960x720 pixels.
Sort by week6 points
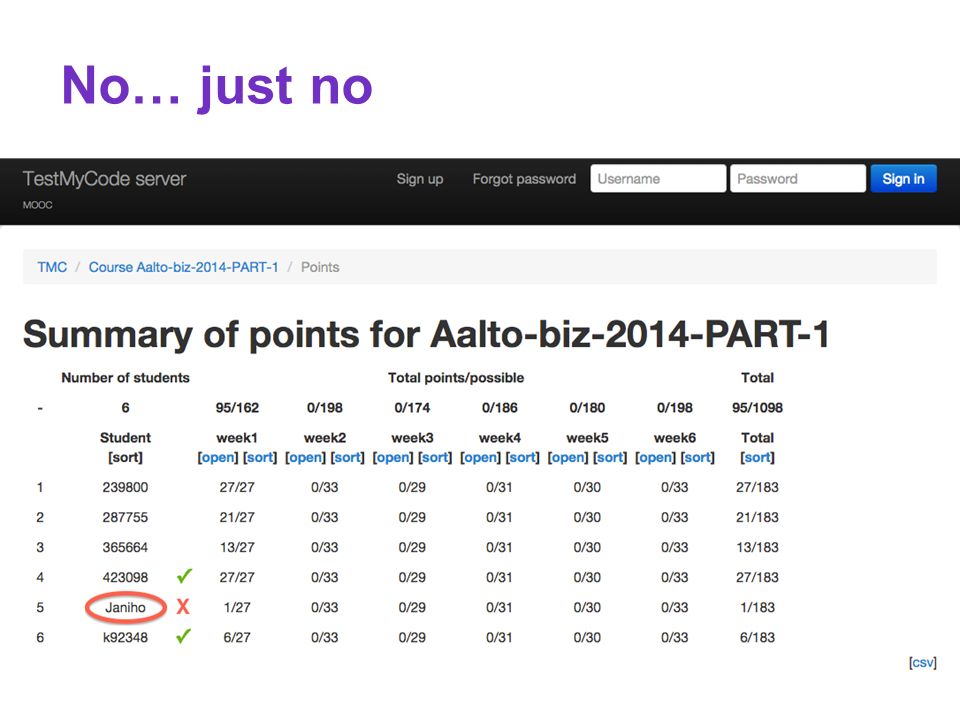(698, 457)
